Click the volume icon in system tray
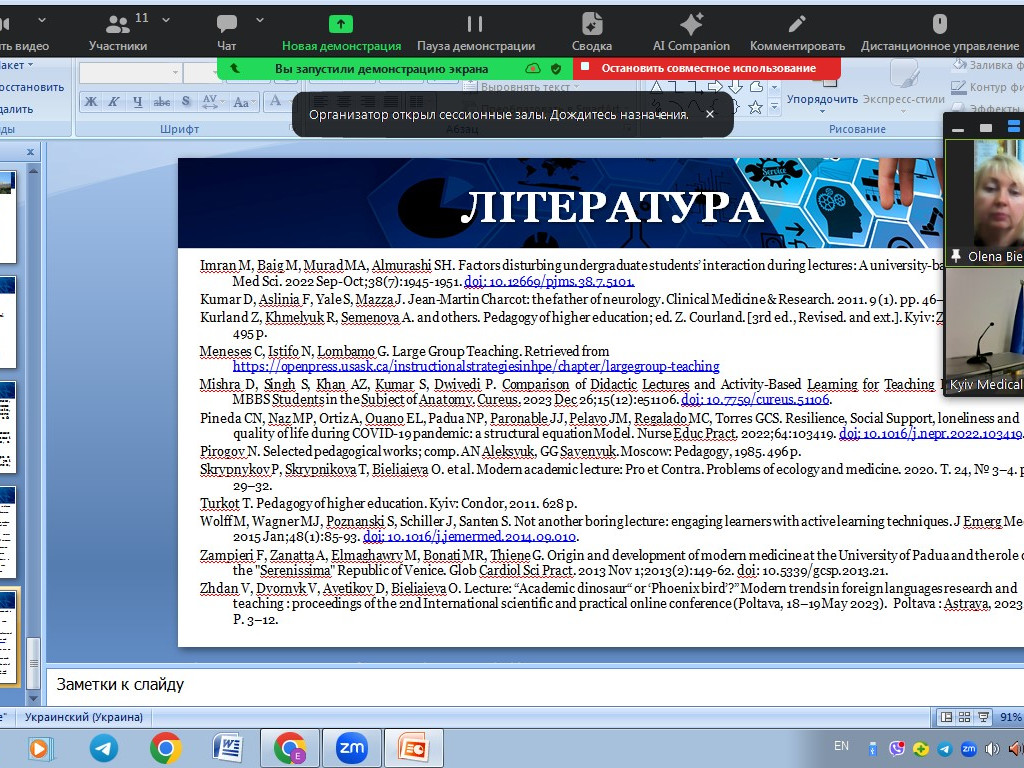1024x768 pixels. tap(992, 749)
